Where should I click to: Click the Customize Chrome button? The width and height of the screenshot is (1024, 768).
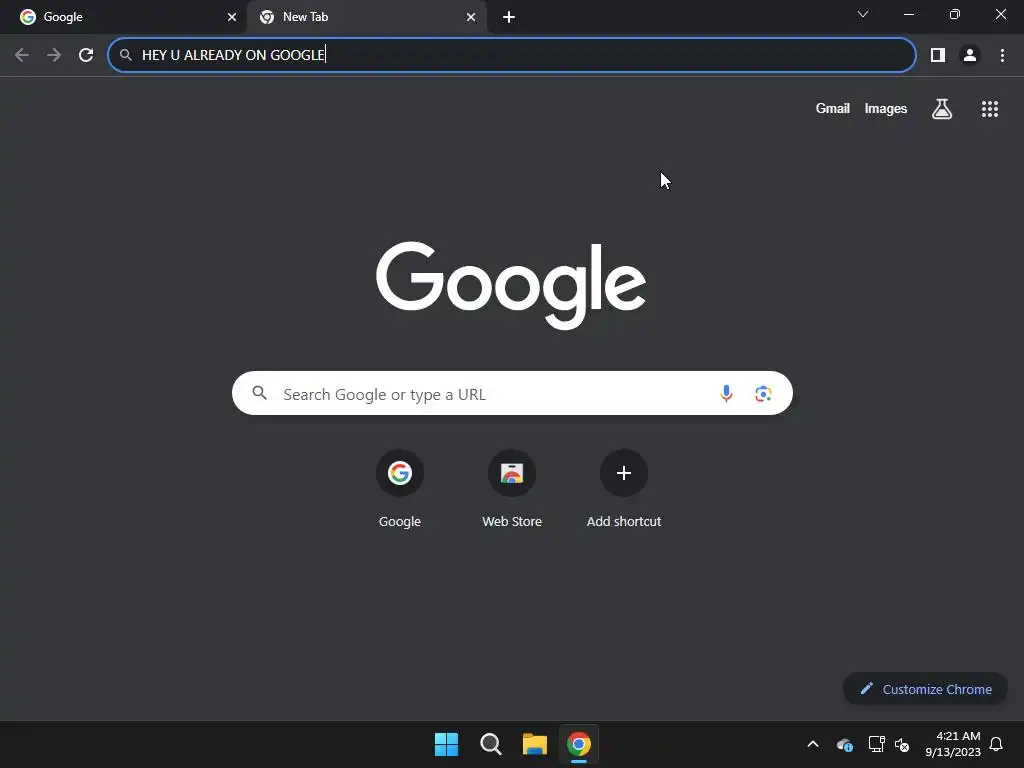pos(925,689)
